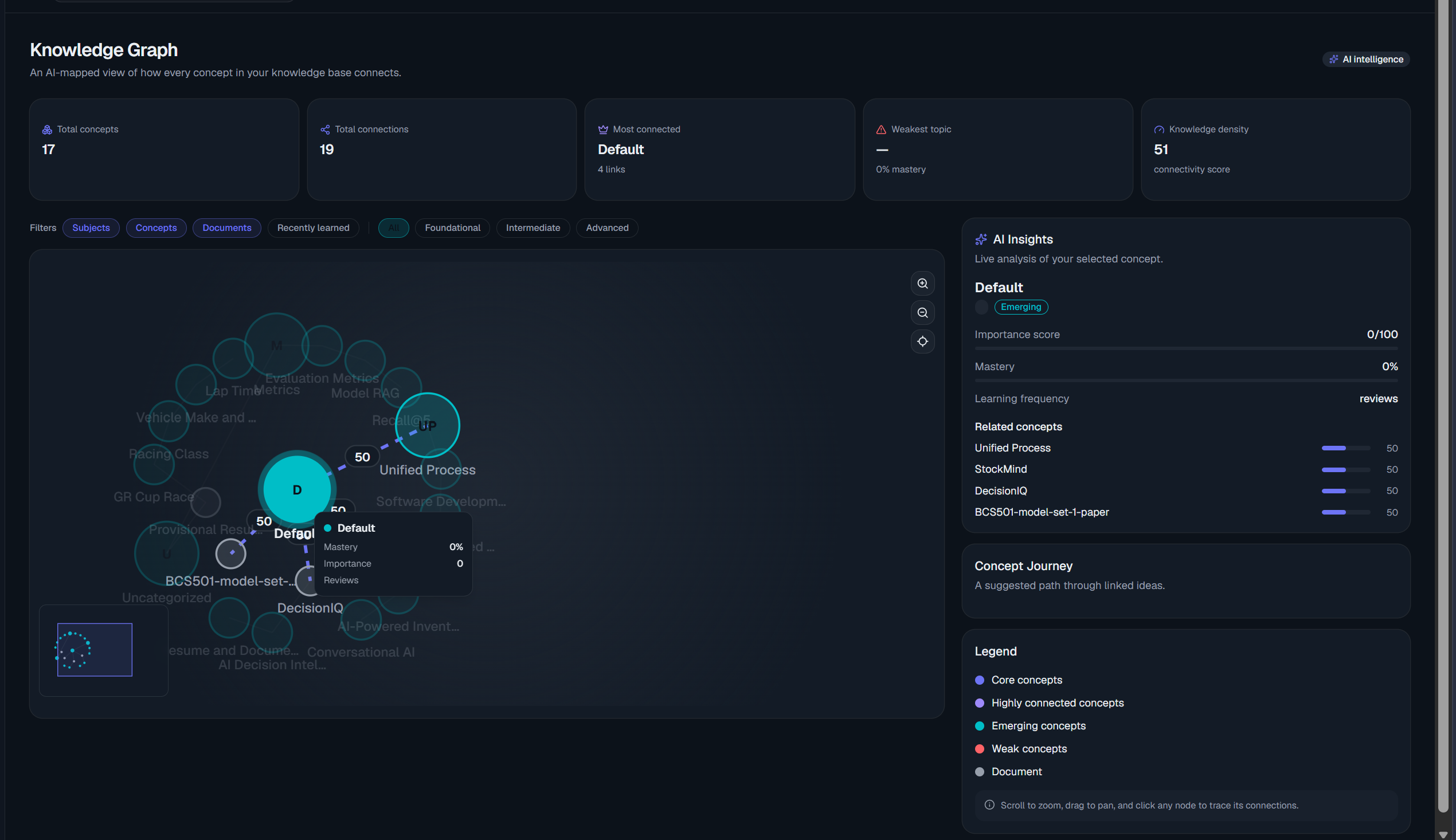
Task: Toggle the Concepts filter chip
Action: [x=156, y=228]
